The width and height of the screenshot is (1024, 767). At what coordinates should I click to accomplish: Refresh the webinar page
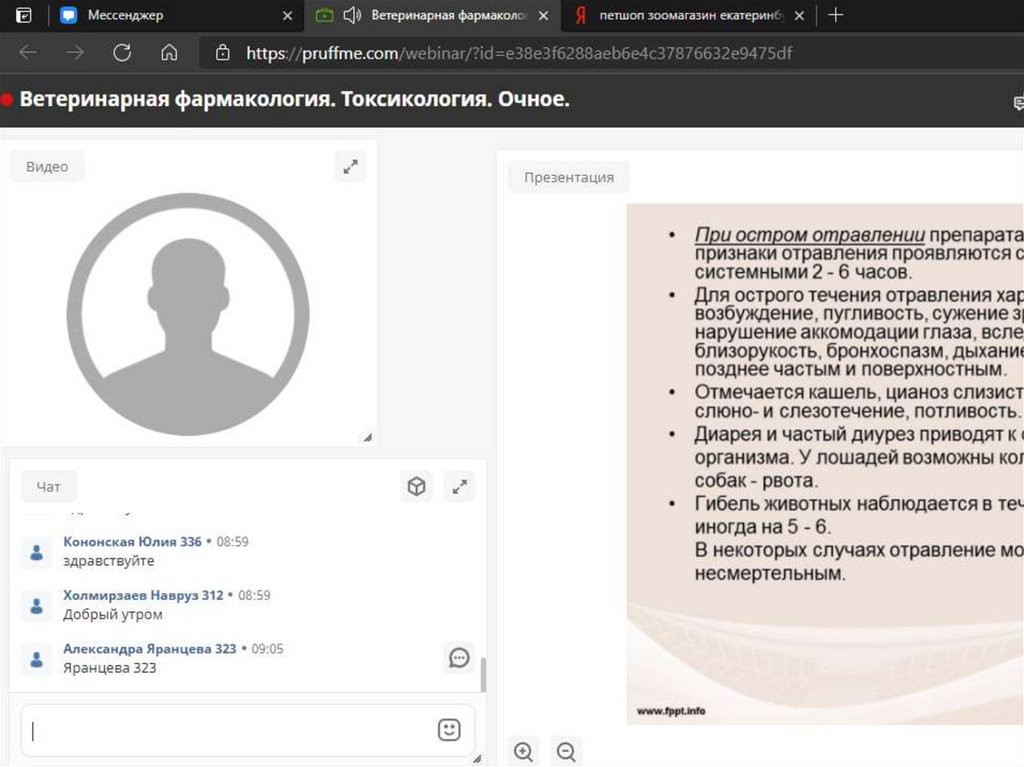(x=122, y=53)
